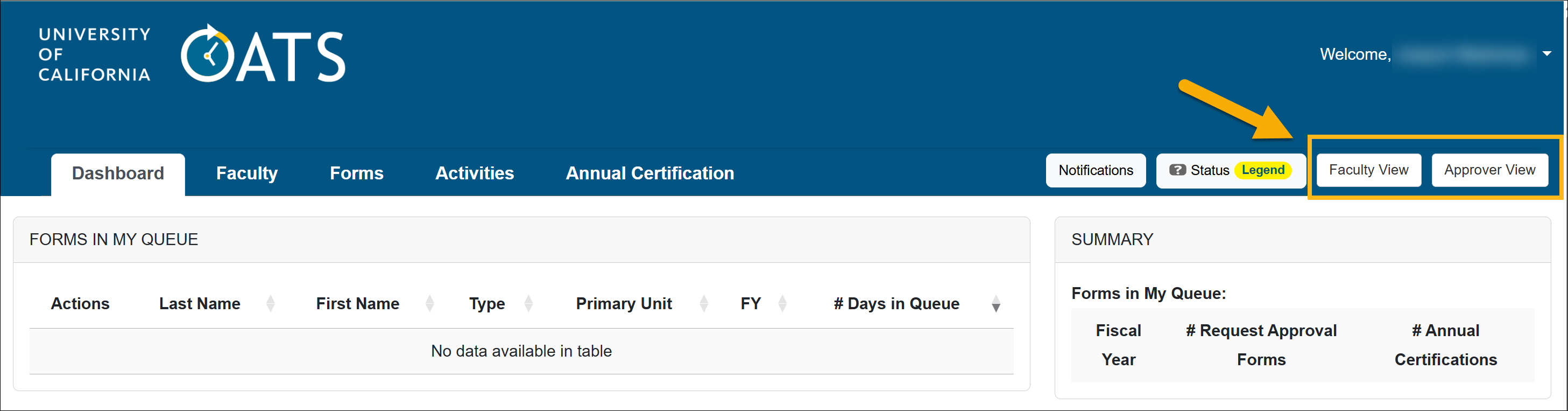Click the Forms in My Queue header

coord(114,239)
